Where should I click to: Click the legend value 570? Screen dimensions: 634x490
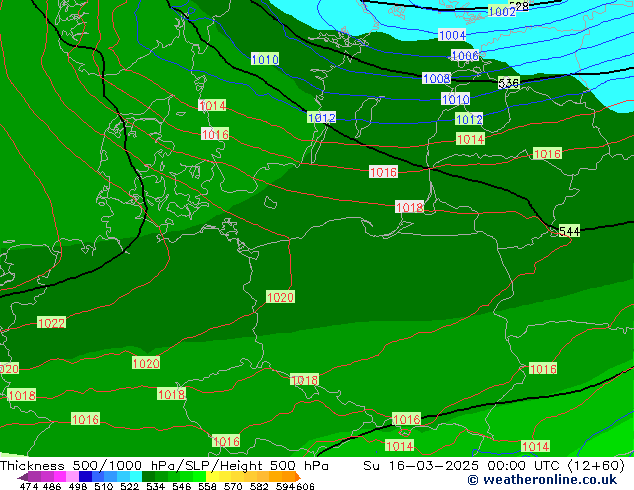[x=233, y=486]
